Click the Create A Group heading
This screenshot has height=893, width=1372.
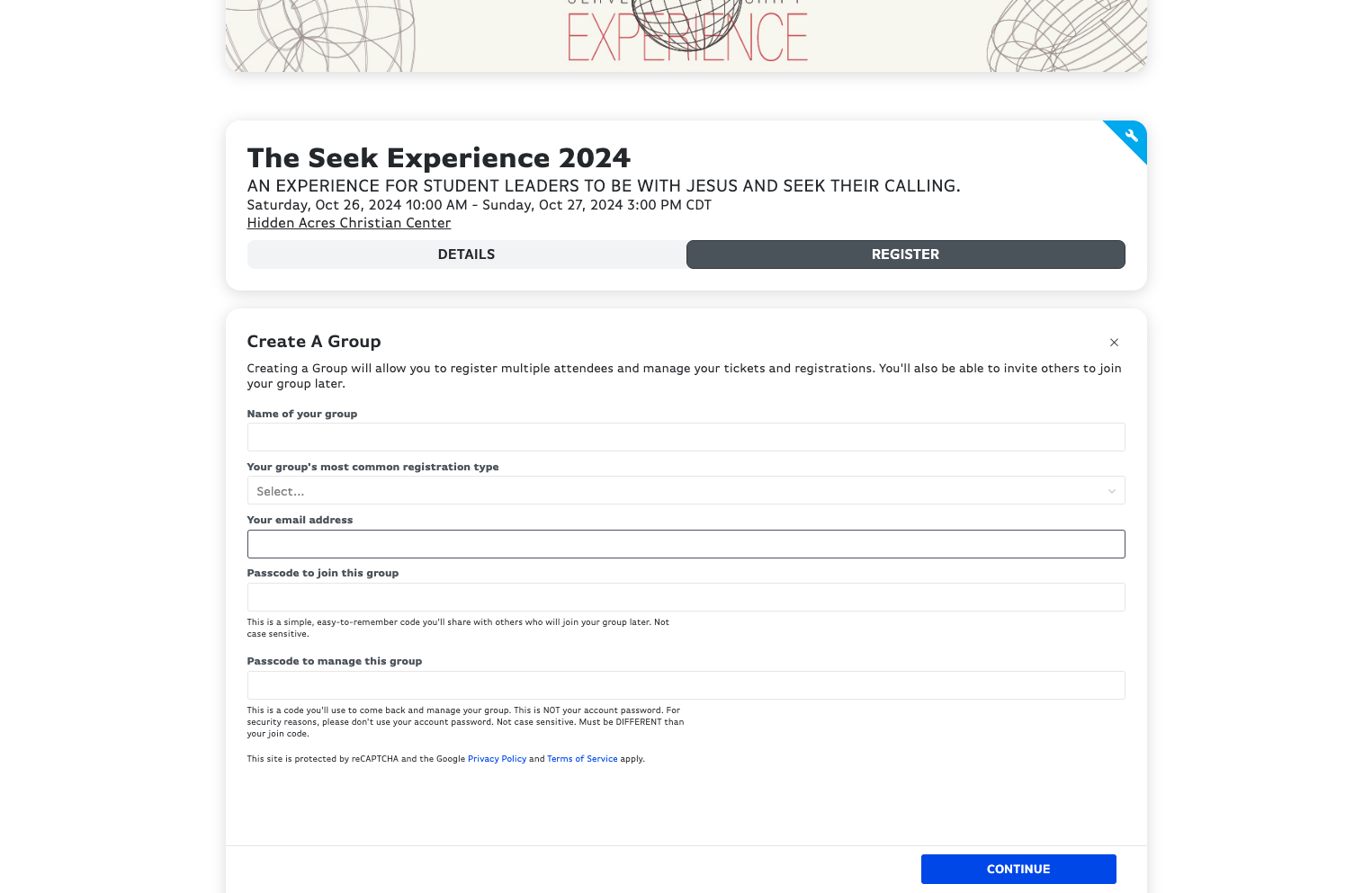point(314,342)
